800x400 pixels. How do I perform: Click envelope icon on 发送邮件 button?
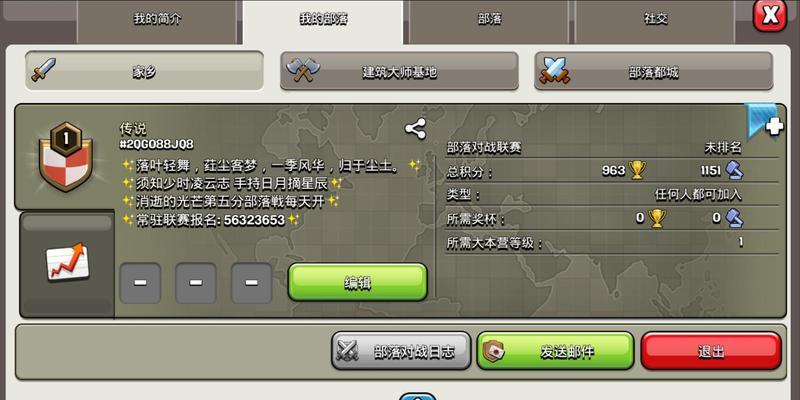coord(493,351)
